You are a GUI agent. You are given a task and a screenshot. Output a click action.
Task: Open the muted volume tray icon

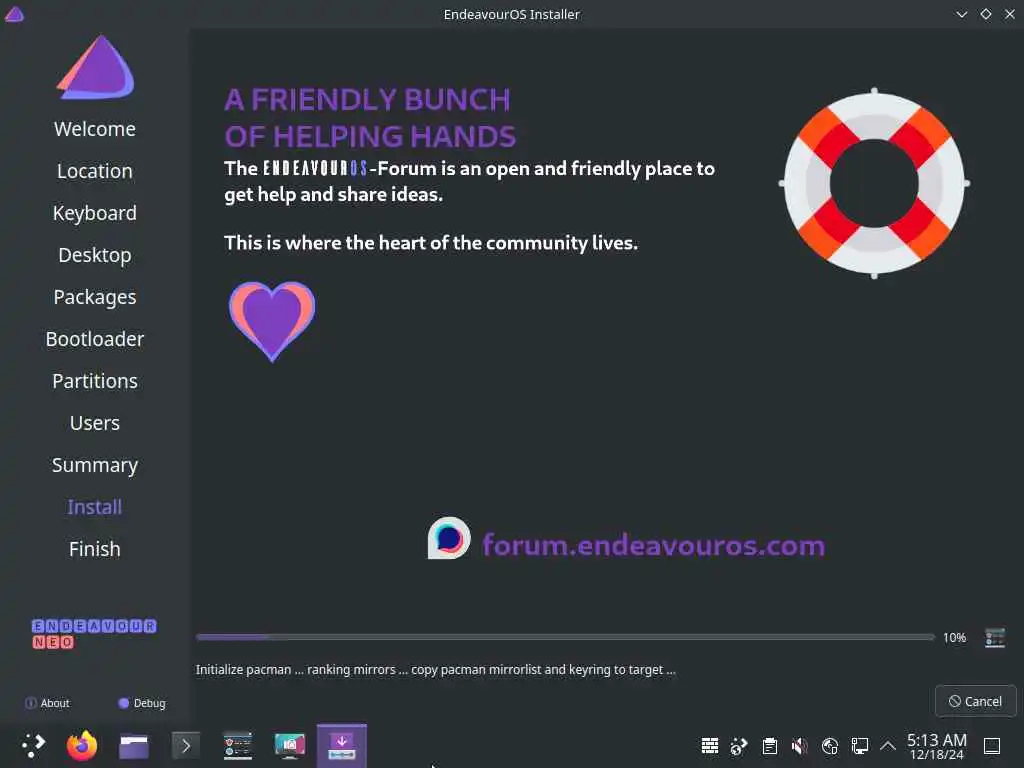(x=799, y=745)
